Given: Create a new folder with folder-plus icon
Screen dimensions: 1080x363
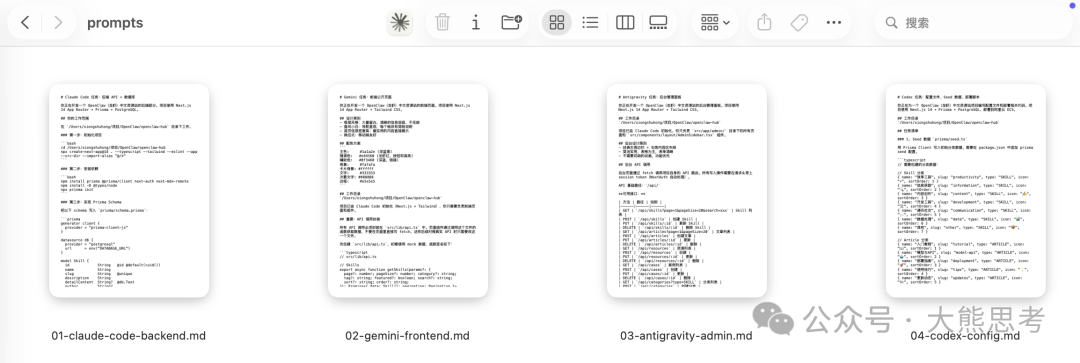Looking at the screenshot, I should click(511, 23).
